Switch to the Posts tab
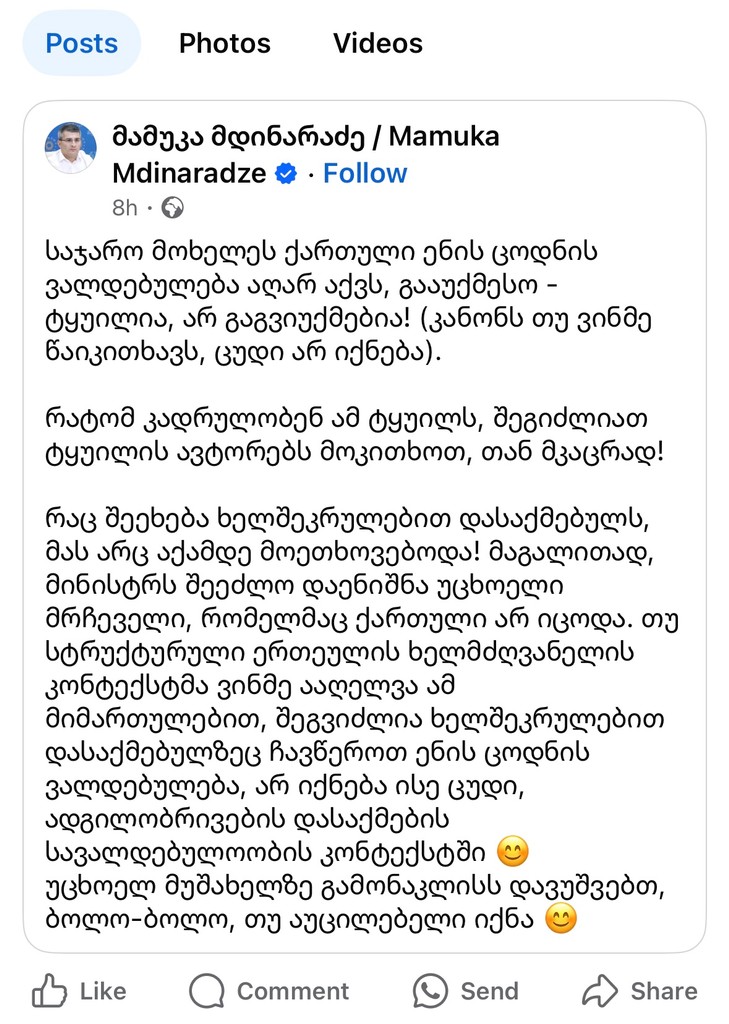 tap(82, 44)
